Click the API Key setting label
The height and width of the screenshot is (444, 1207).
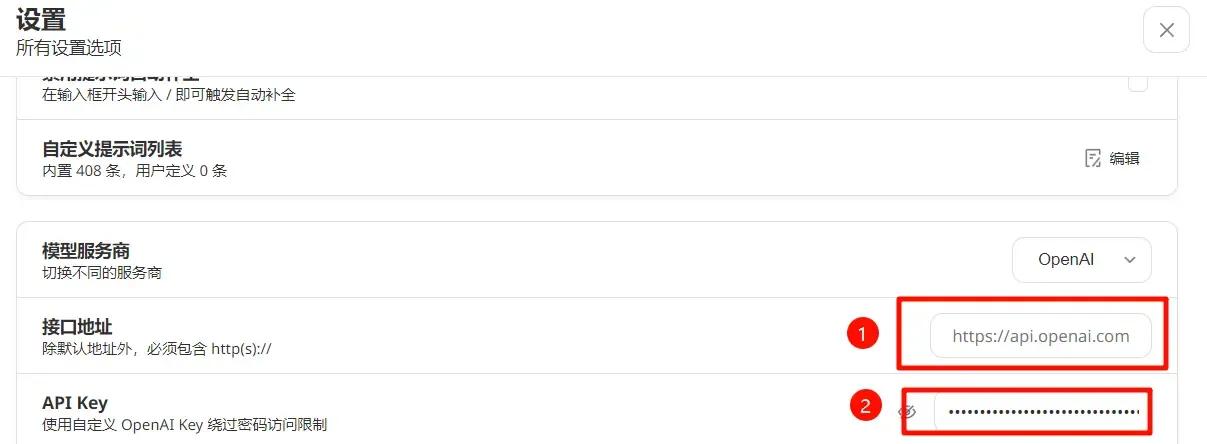click(x=75, y=403)
